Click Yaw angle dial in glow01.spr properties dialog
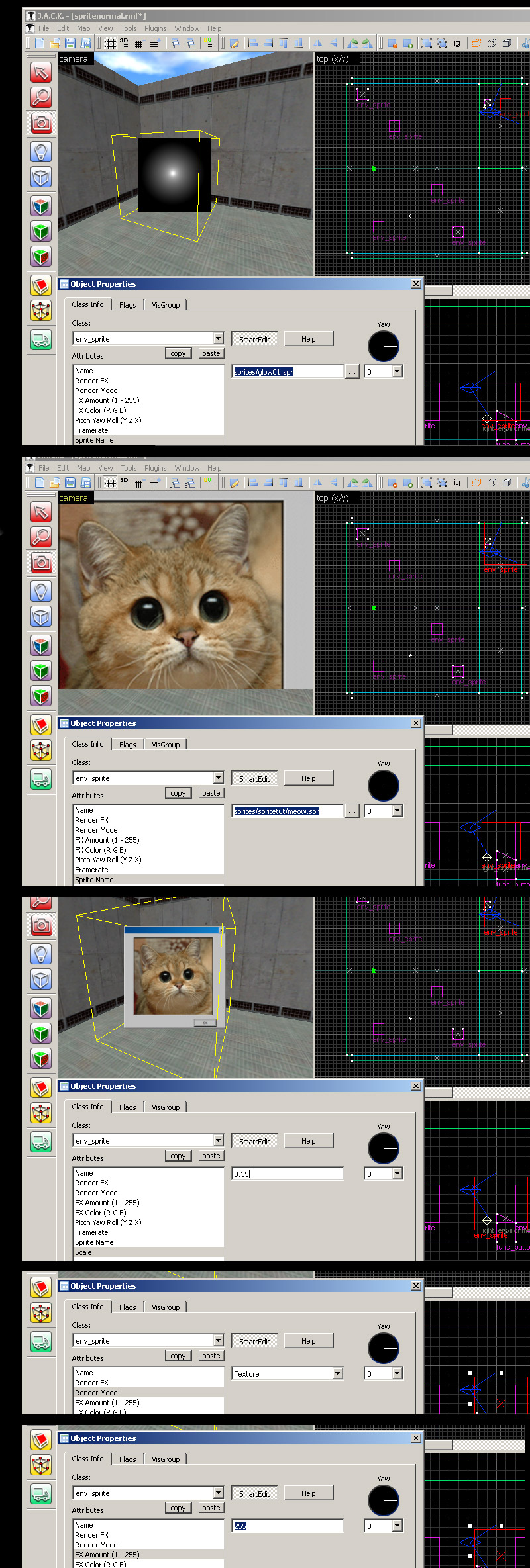This screenshot has width=530, height=1568. tap(384, 346)
